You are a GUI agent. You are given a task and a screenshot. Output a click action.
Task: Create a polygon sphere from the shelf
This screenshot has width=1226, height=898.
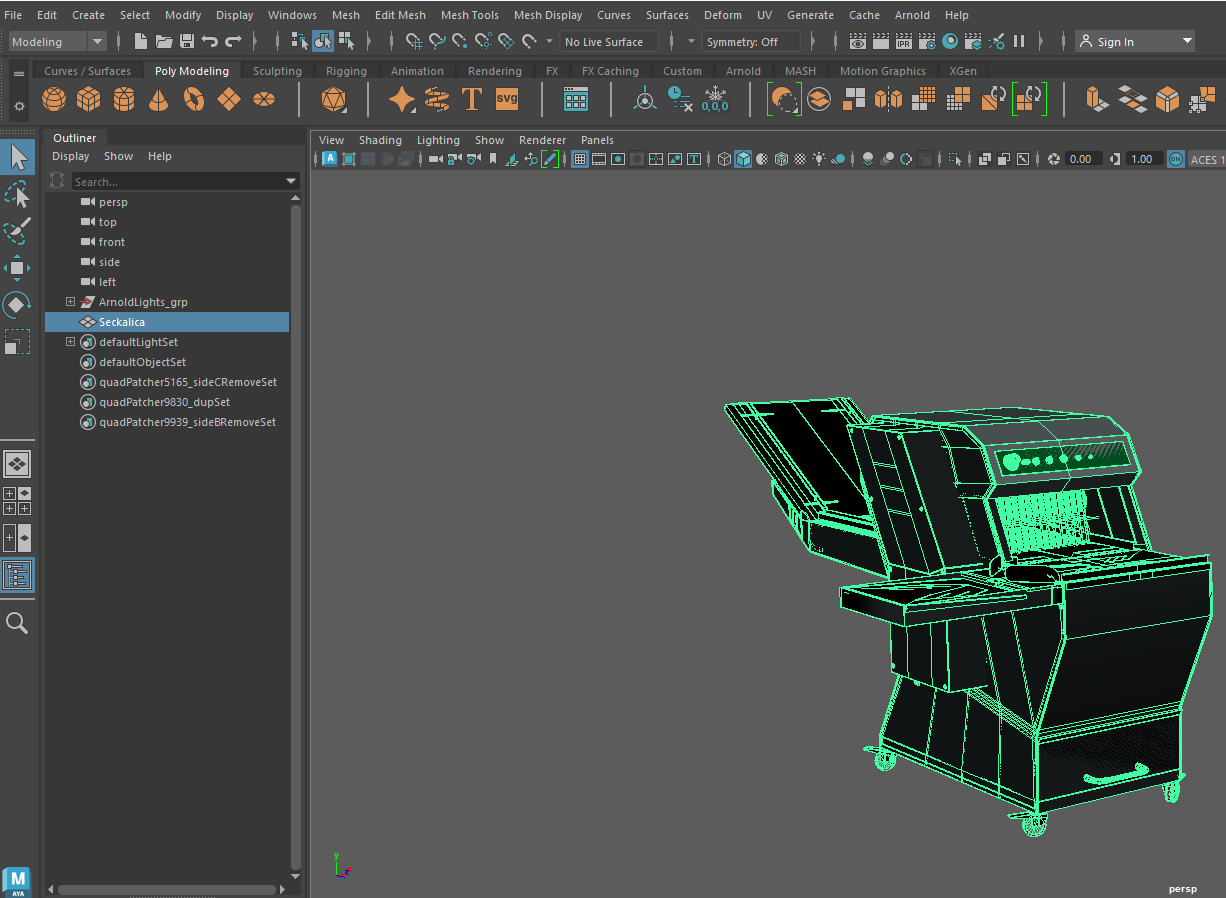point(54,100)
